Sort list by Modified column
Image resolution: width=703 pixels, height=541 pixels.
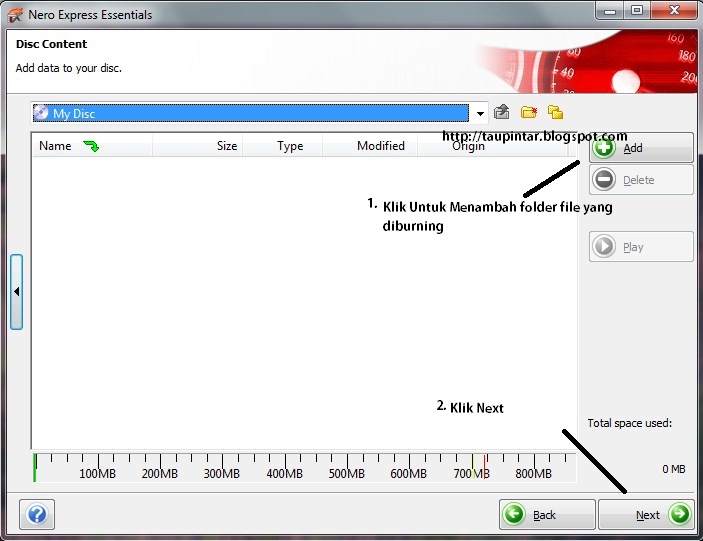(370, 146)
